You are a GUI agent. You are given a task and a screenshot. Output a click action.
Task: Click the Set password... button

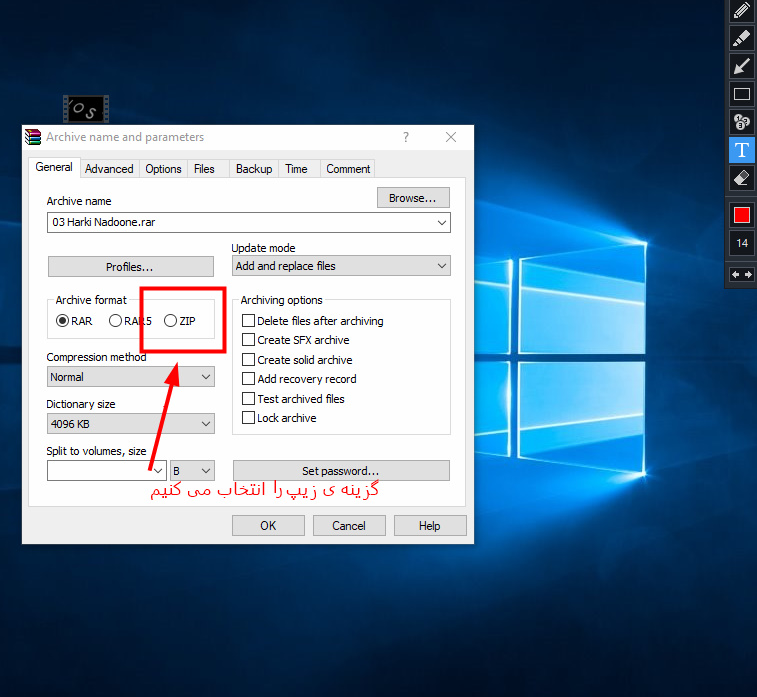coord(341,471)
